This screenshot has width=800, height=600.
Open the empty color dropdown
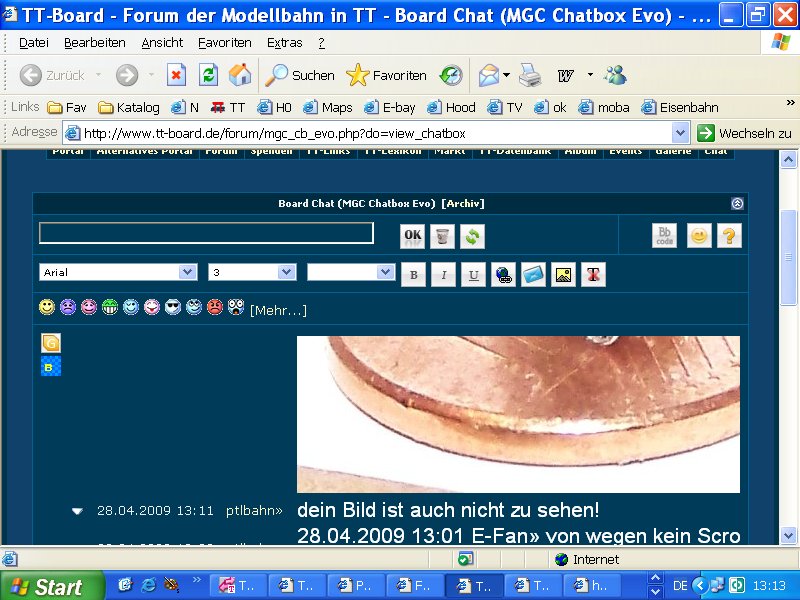(351, 272)
